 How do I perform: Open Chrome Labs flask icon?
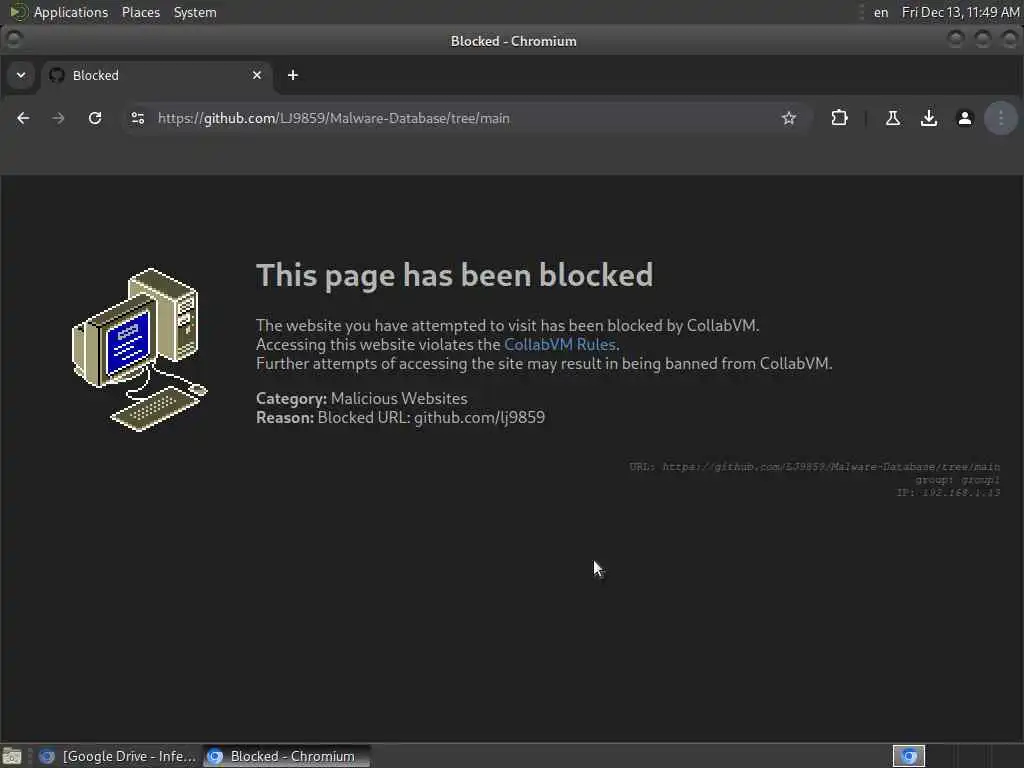893,118
